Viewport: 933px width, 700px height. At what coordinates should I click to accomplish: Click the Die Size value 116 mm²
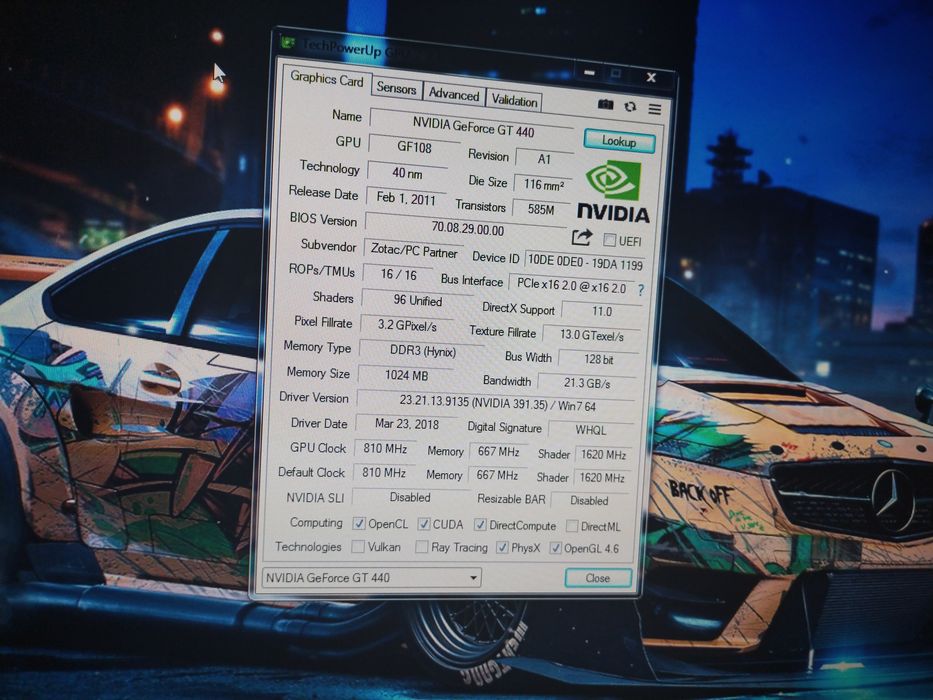pyautogui.click(x=543, y=185)
